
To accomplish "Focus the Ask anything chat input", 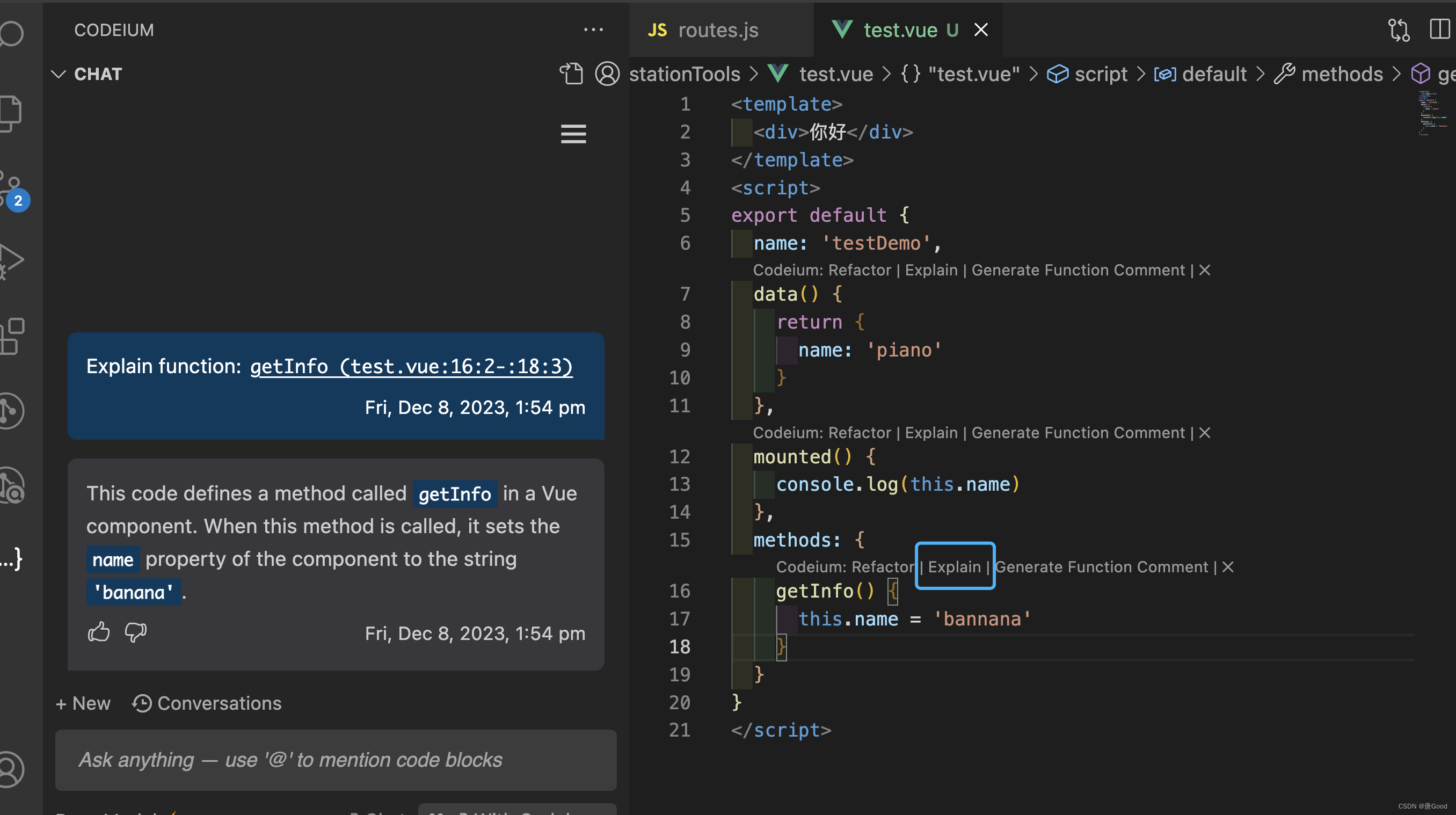I will coord(336,760).
